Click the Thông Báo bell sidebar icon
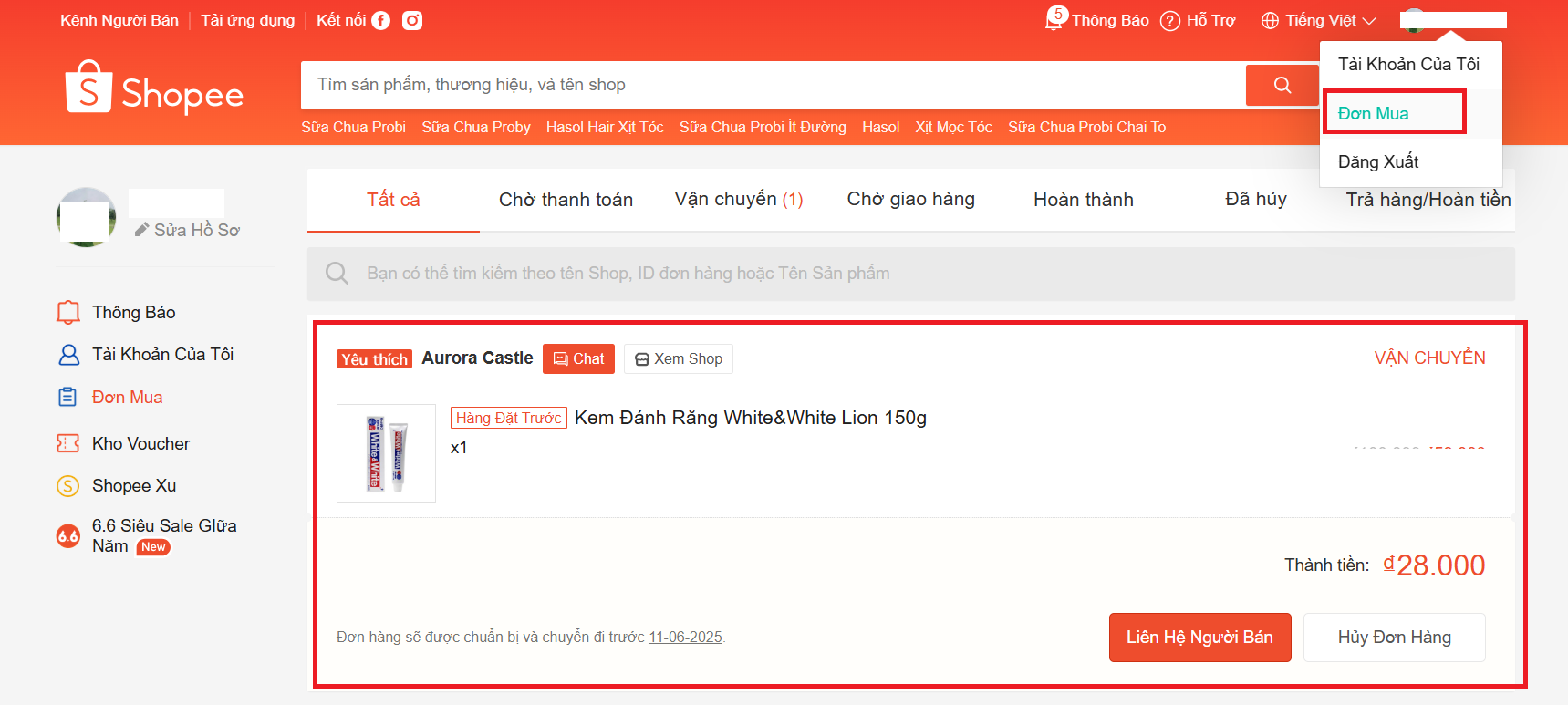 [68, 313]
